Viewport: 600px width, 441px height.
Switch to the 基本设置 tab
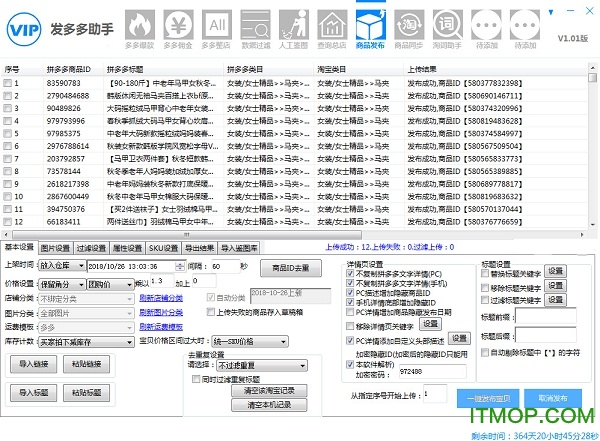19,247
